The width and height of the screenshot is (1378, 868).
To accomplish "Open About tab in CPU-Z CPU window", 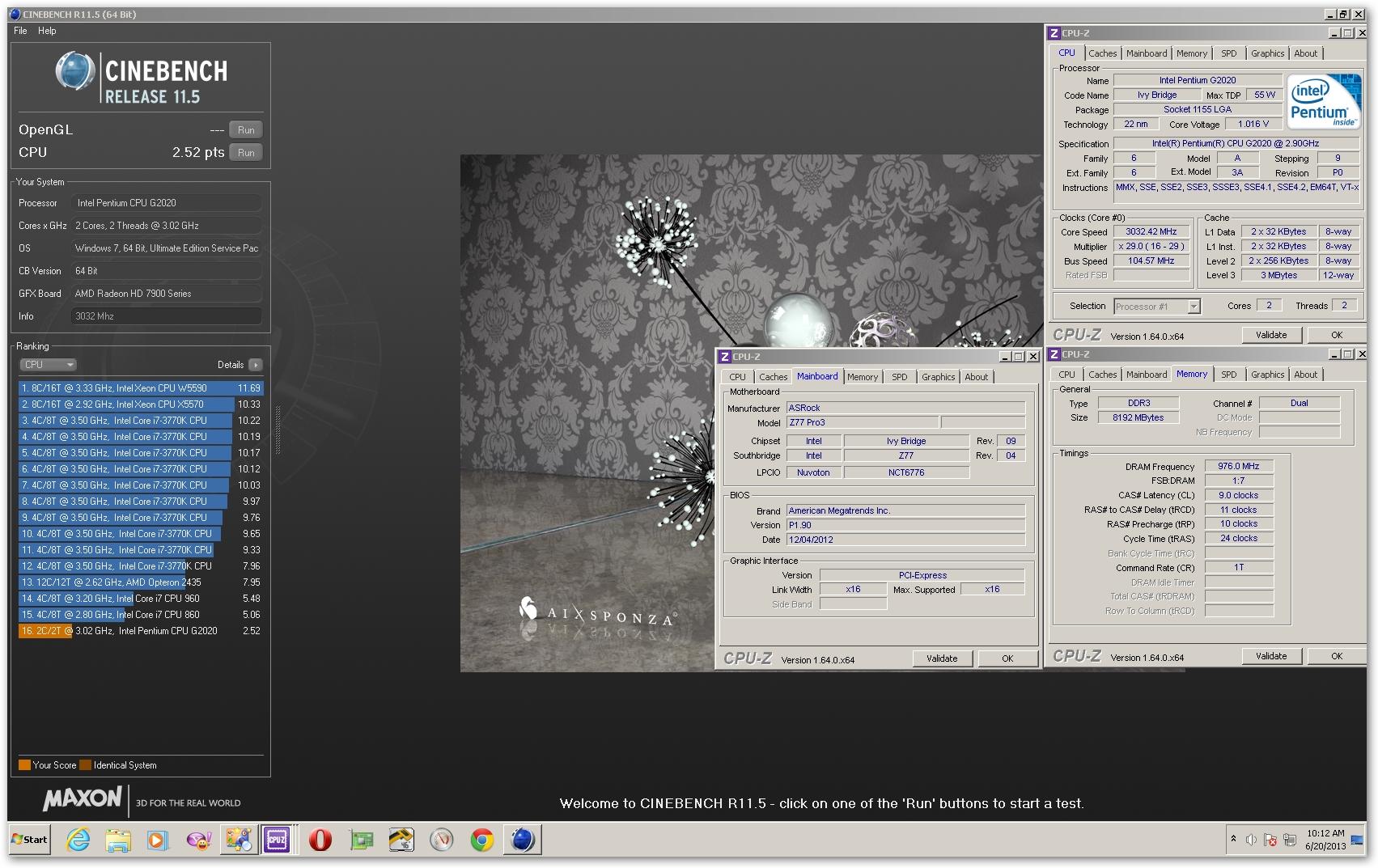I will [1305, 53].
